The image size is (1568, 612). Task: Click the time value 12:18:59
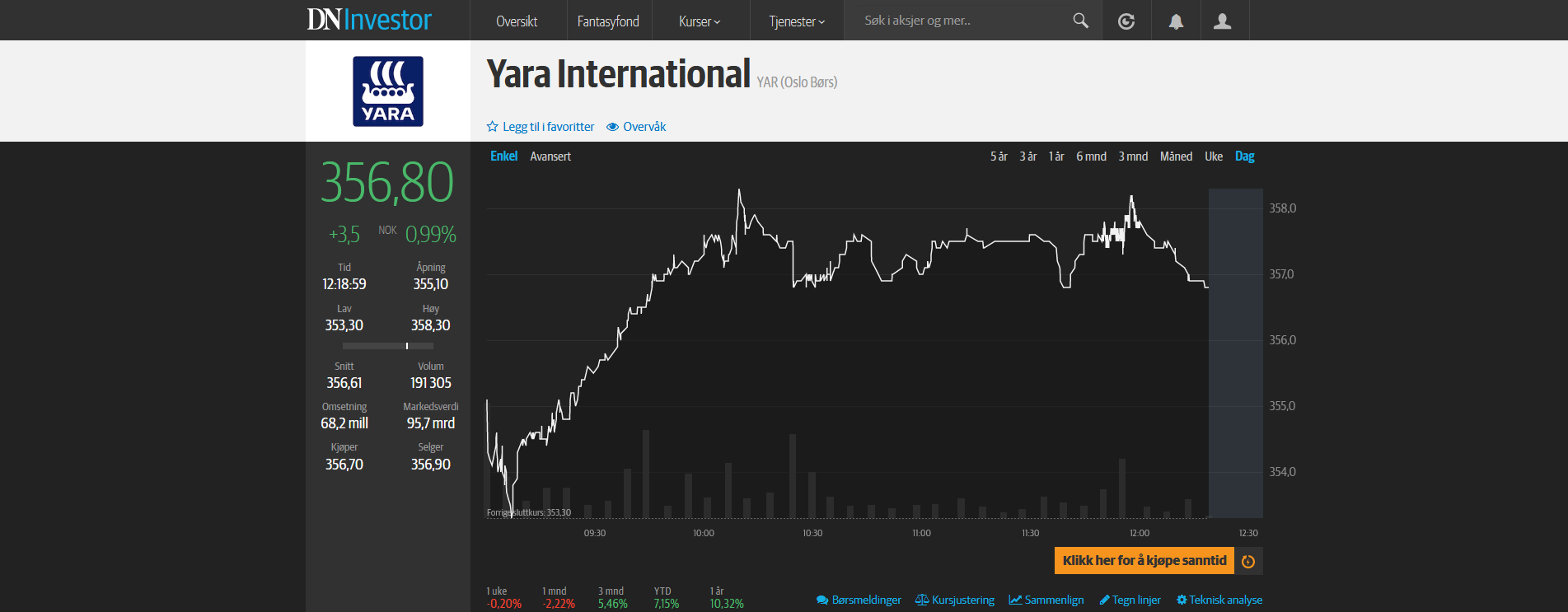tap(344, 284)
